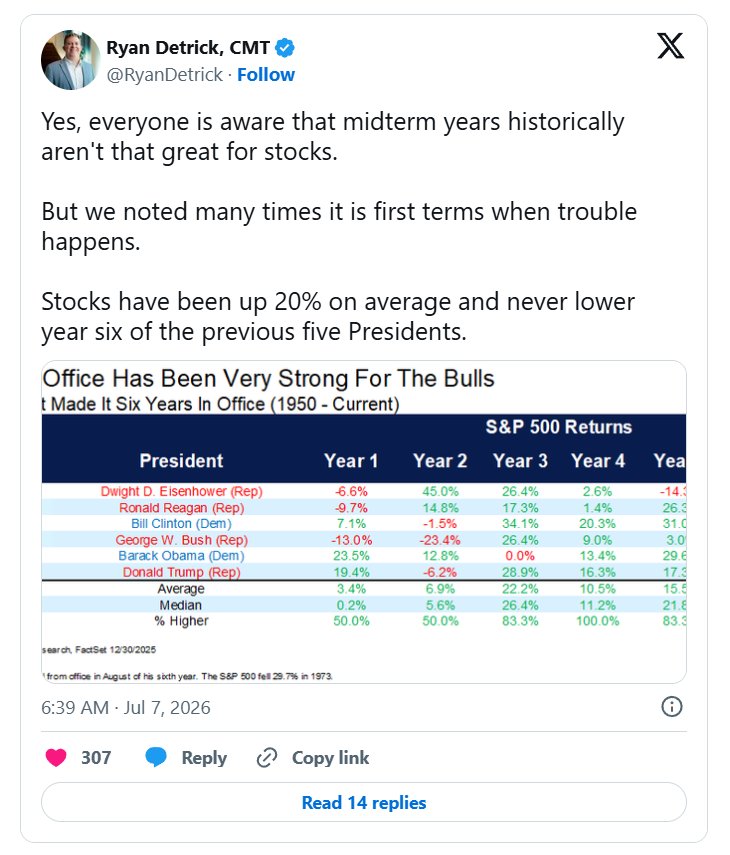Follow @RyanDetrick

click(x=266, y=75)
